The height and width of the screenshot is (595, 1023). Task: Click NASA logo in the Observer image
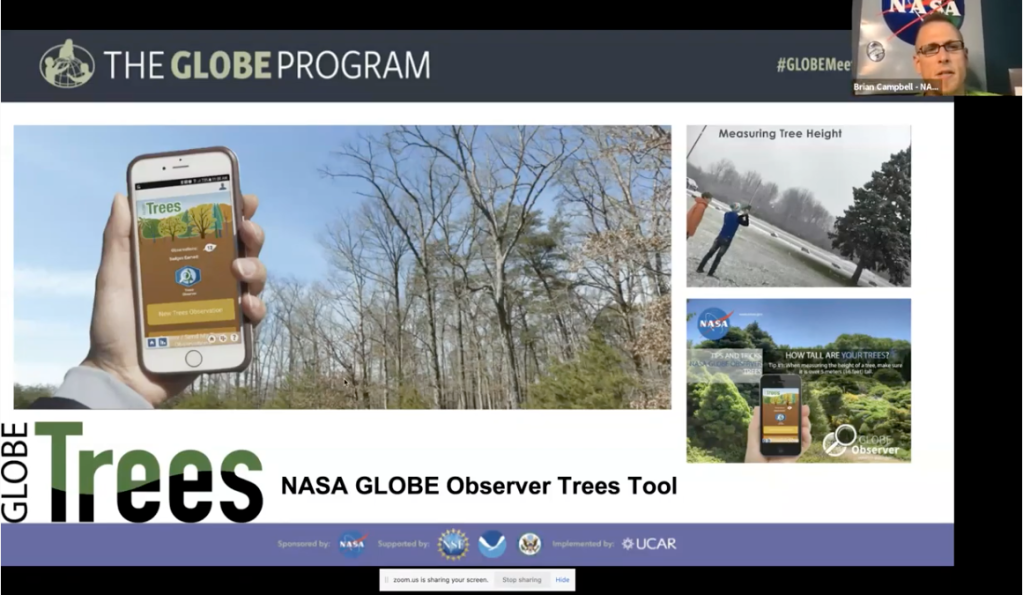(x=714, y=323)
